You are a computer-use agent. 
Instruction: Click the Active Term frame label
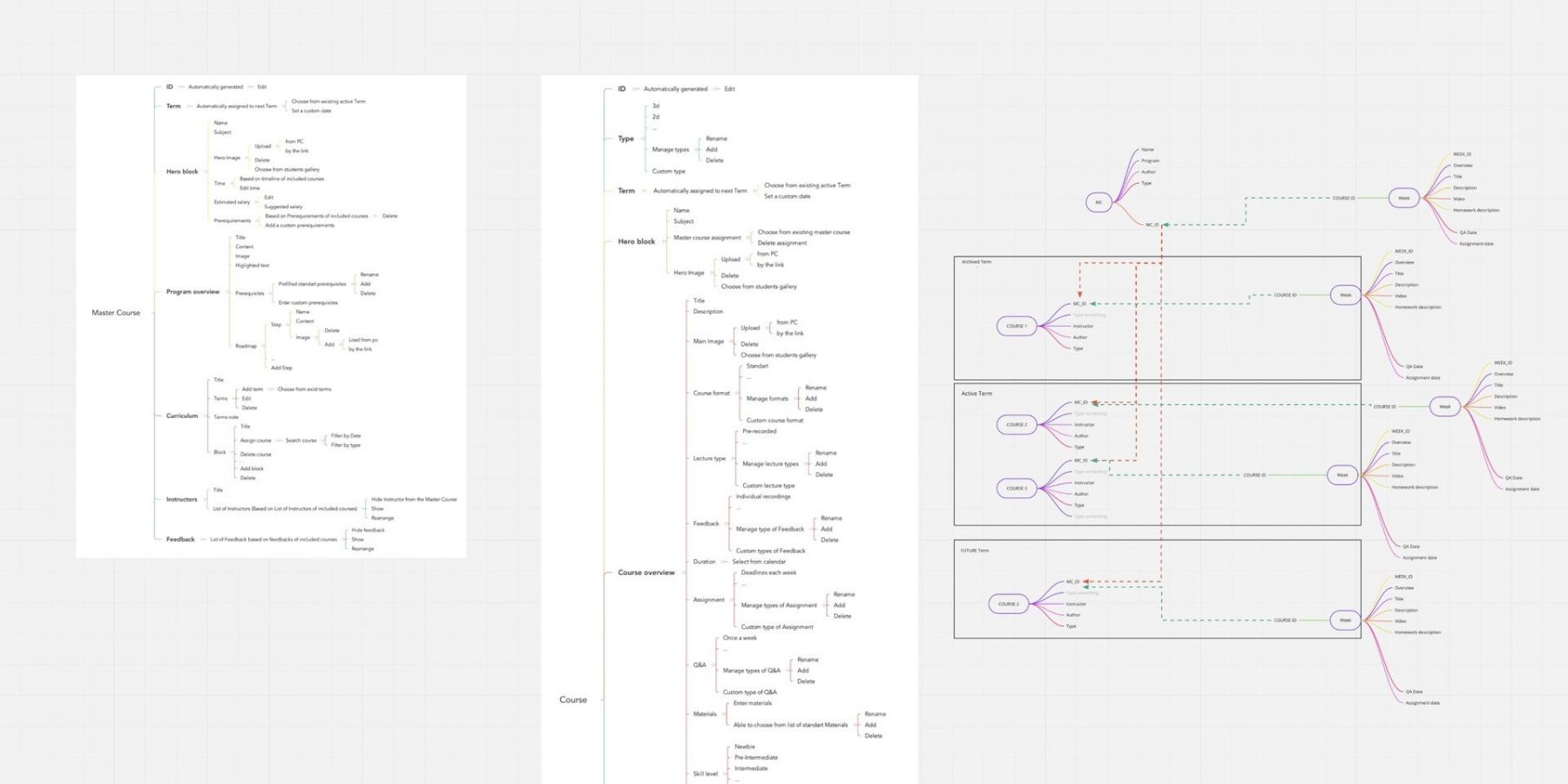976,394
